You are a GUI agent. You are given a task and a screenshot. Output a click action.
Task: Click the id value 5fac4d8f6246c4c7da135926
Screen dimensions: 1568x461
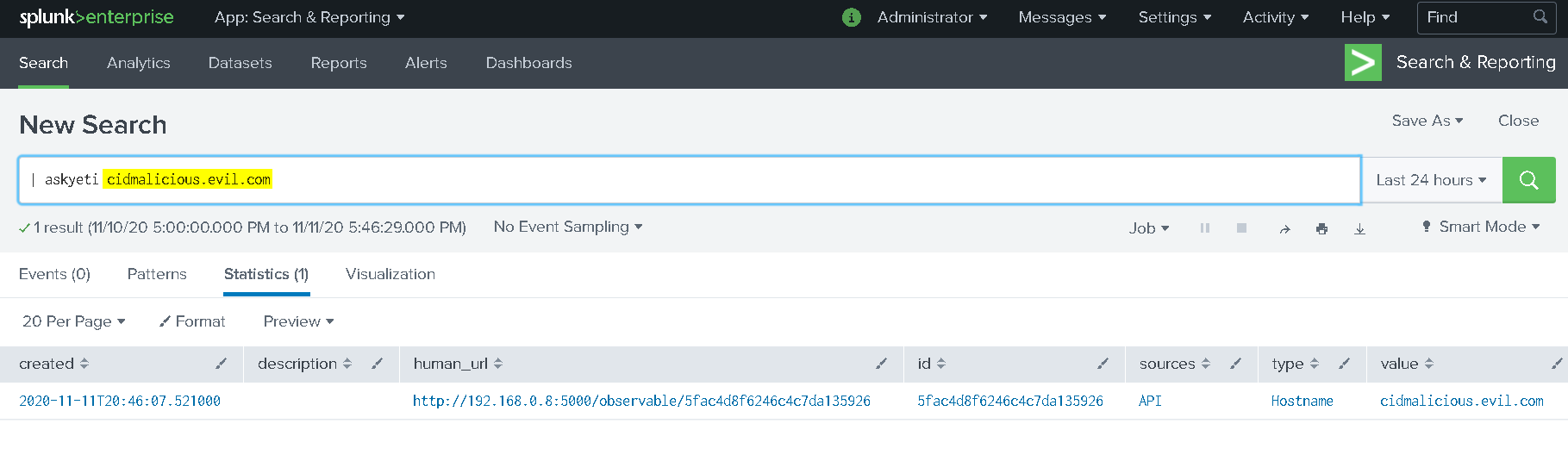pos(1010,401)
